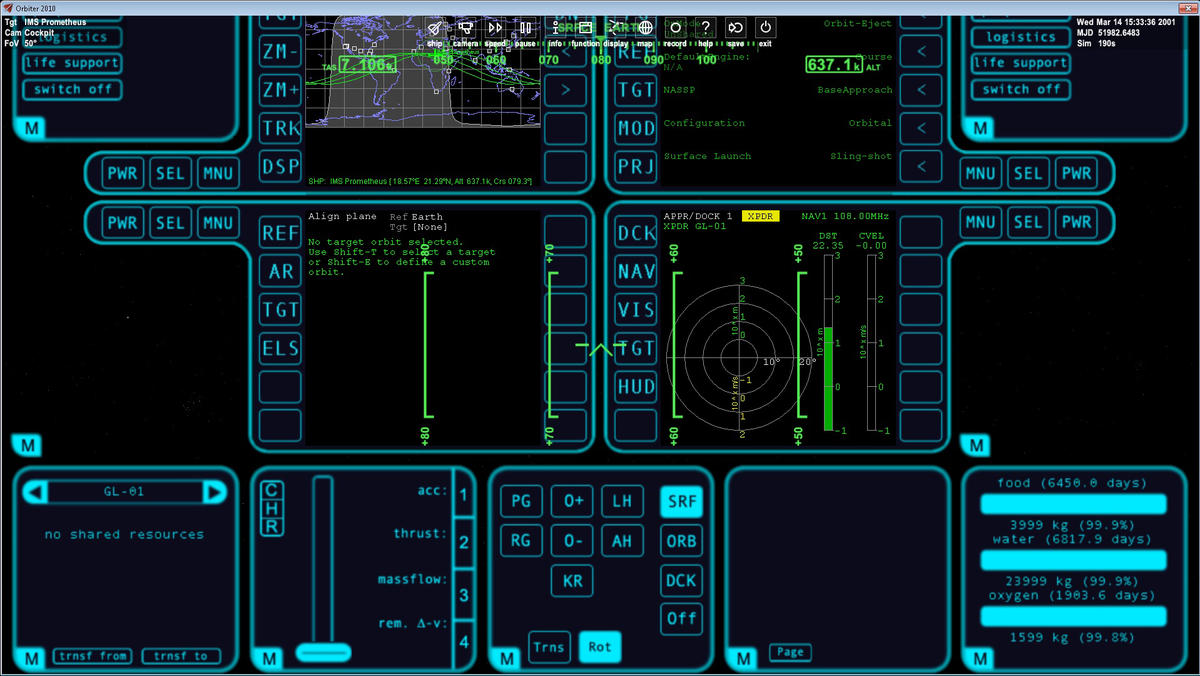Toggle LH level horizon autopilot
Image resolution: width=1200 pixels, height=676 pixels.
point(622,502)
